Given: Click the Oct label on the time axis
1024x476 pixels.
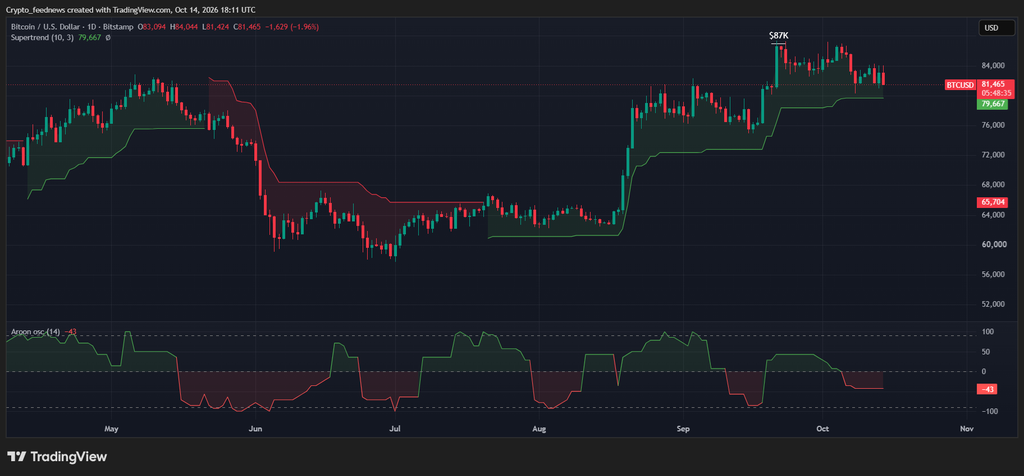Looking at the screenshot, I should (x=822, y=430).
